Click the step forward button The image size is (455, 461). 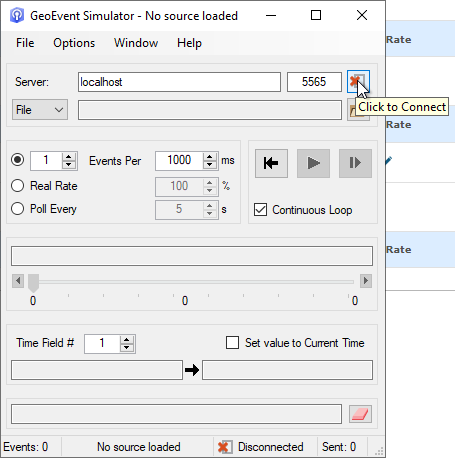click(x=355, y=163)
